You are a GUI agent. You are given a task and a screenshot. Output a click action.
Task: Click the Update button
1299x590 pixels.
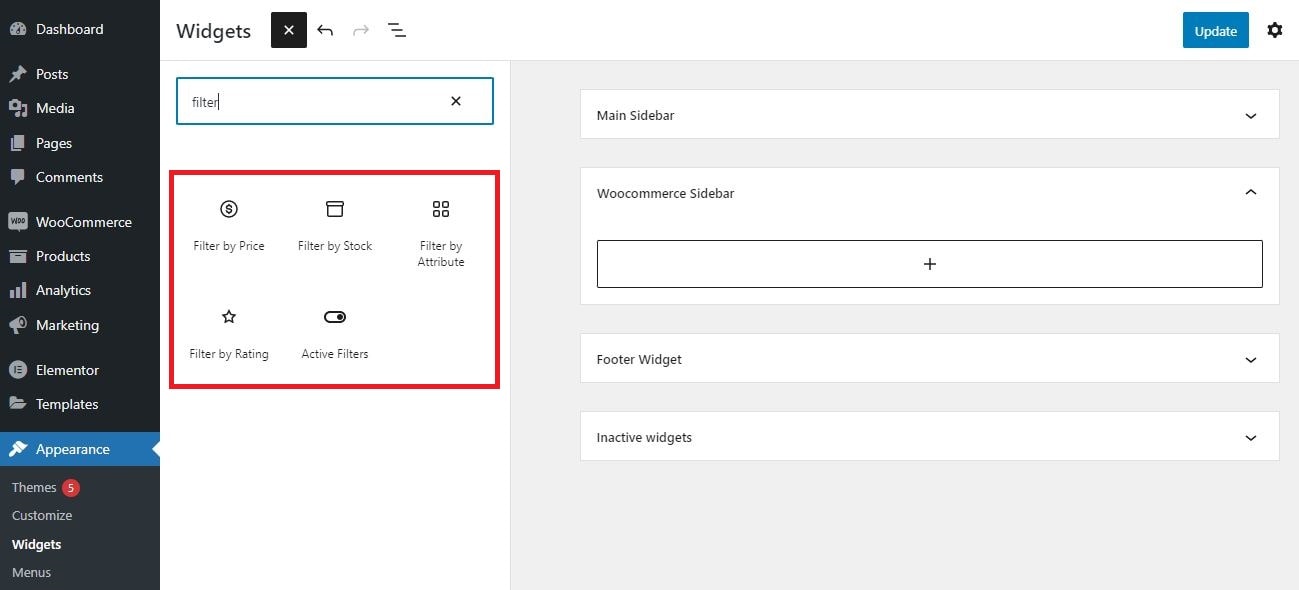[1215, 30]
